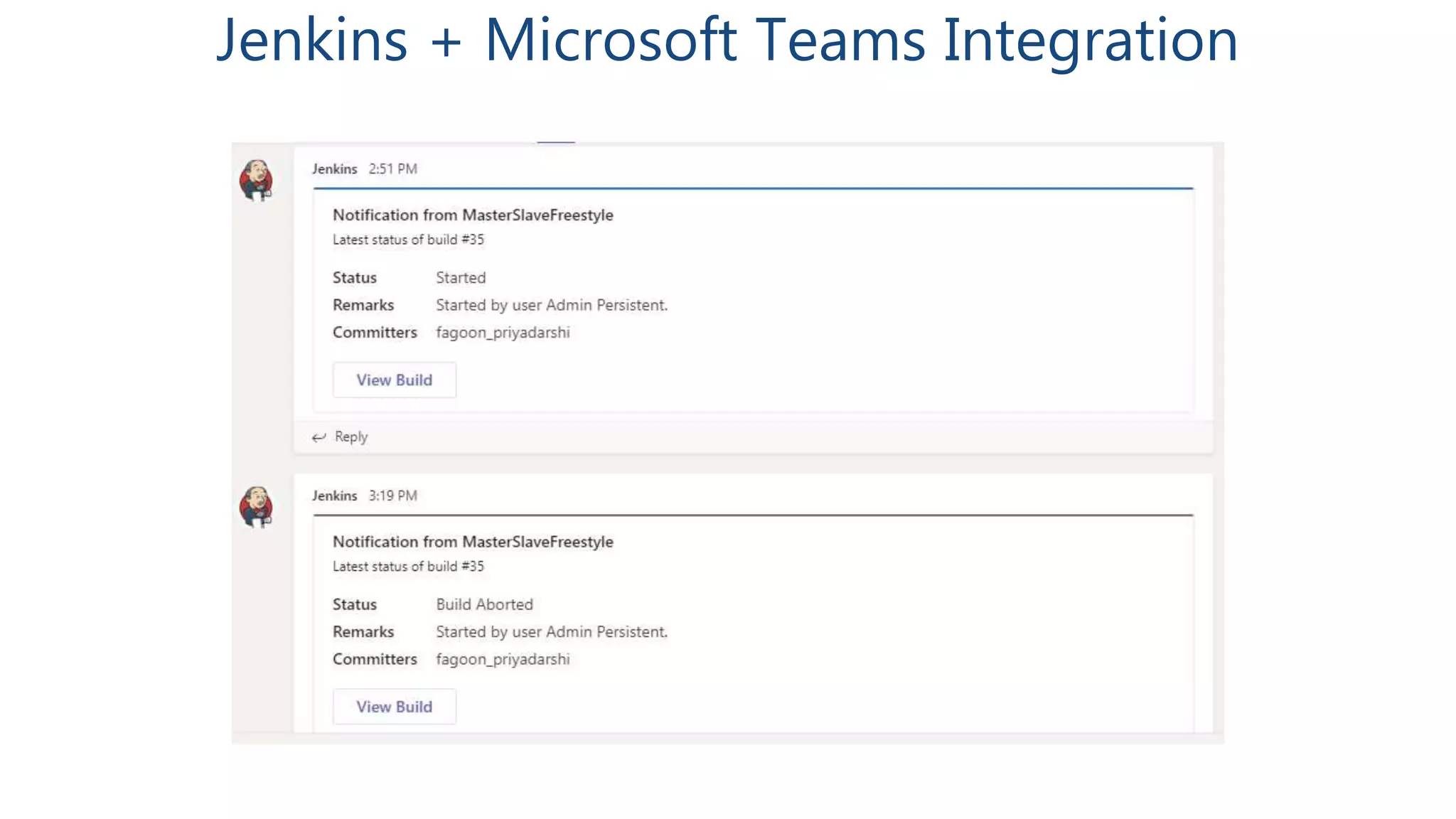Click committer 'fagoon_priyadarshi' in the second card

[503, 660]
